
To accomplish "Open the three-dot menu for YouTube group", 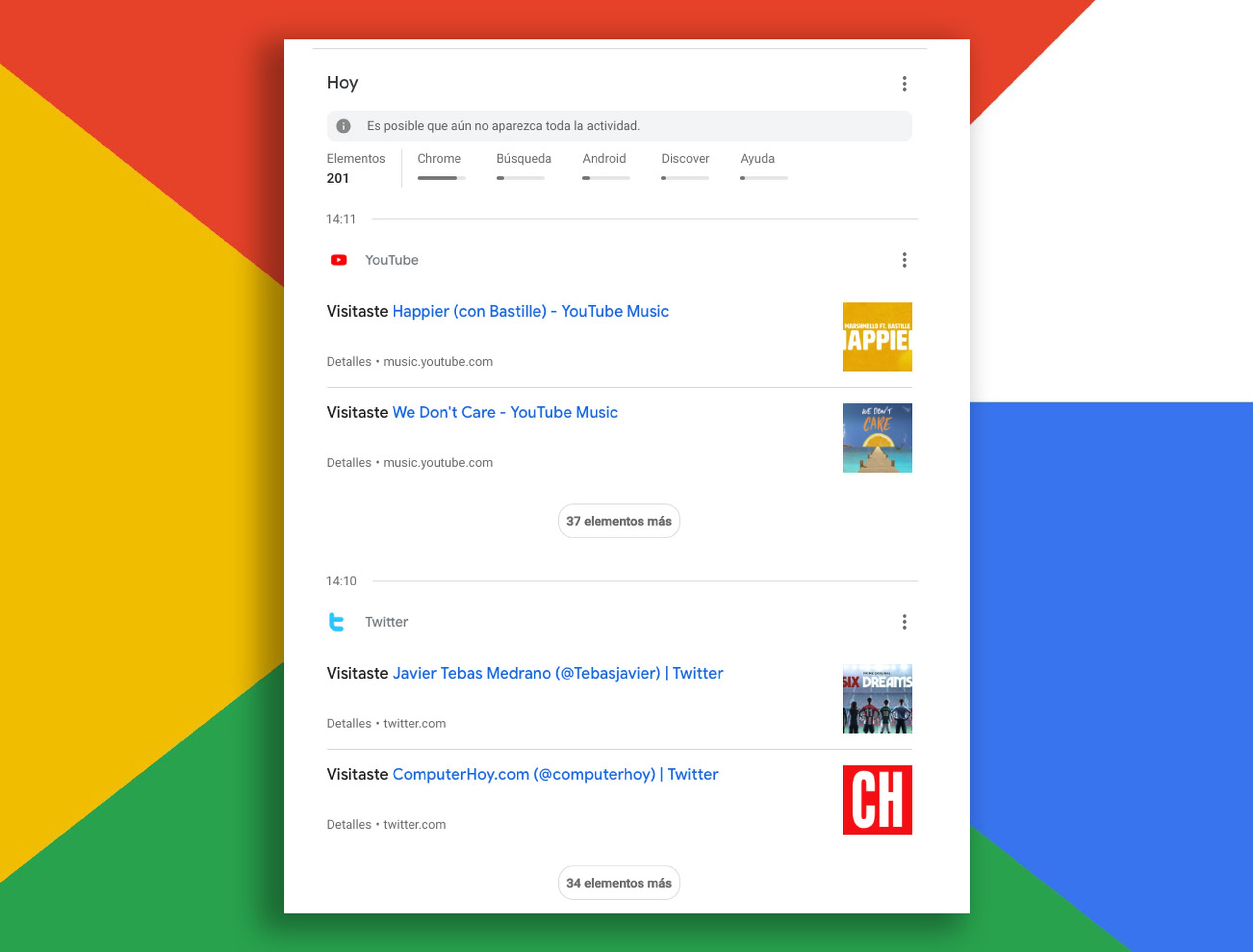I will (904, 259).
